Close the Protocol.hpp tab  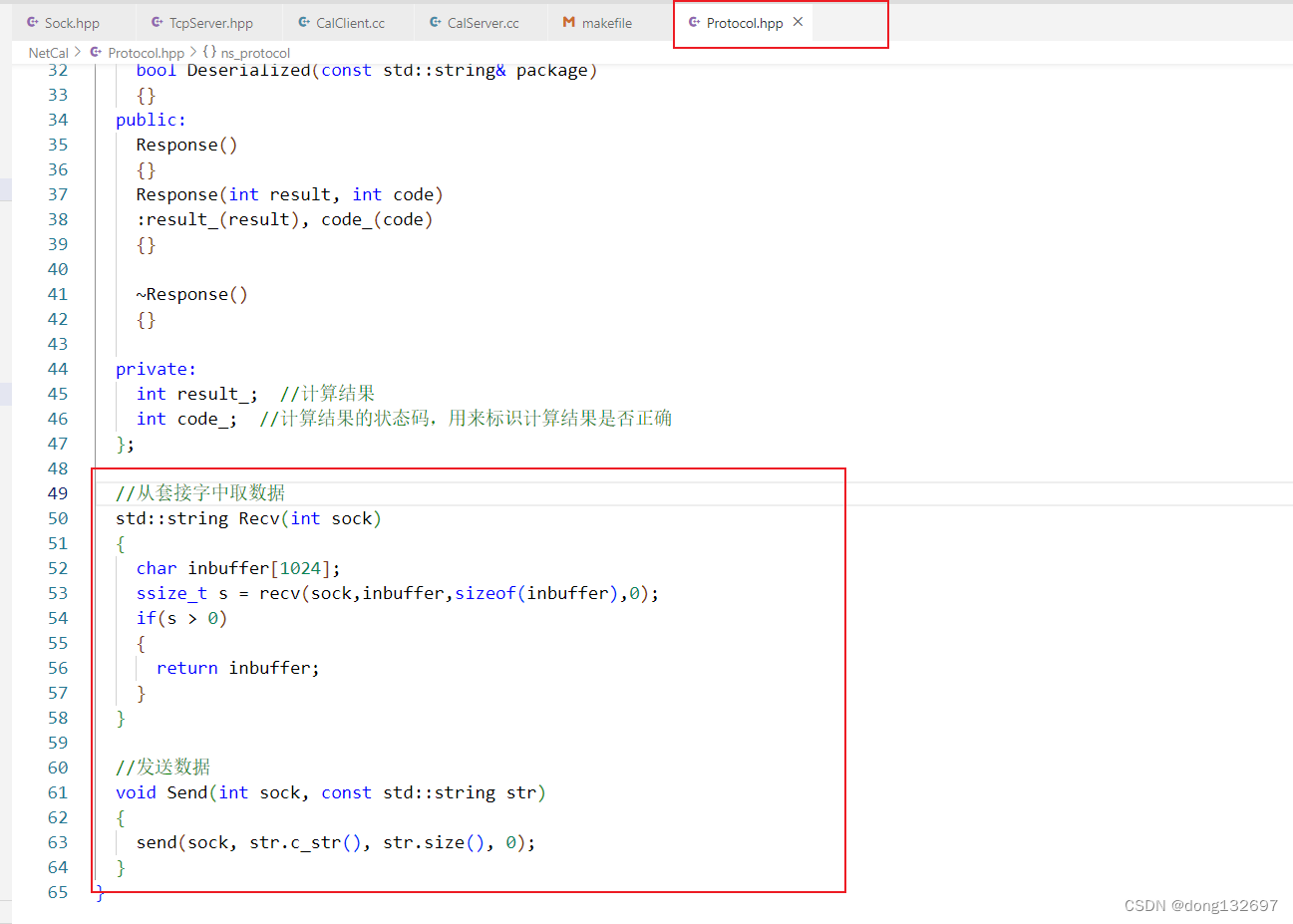tap(798, 22)
